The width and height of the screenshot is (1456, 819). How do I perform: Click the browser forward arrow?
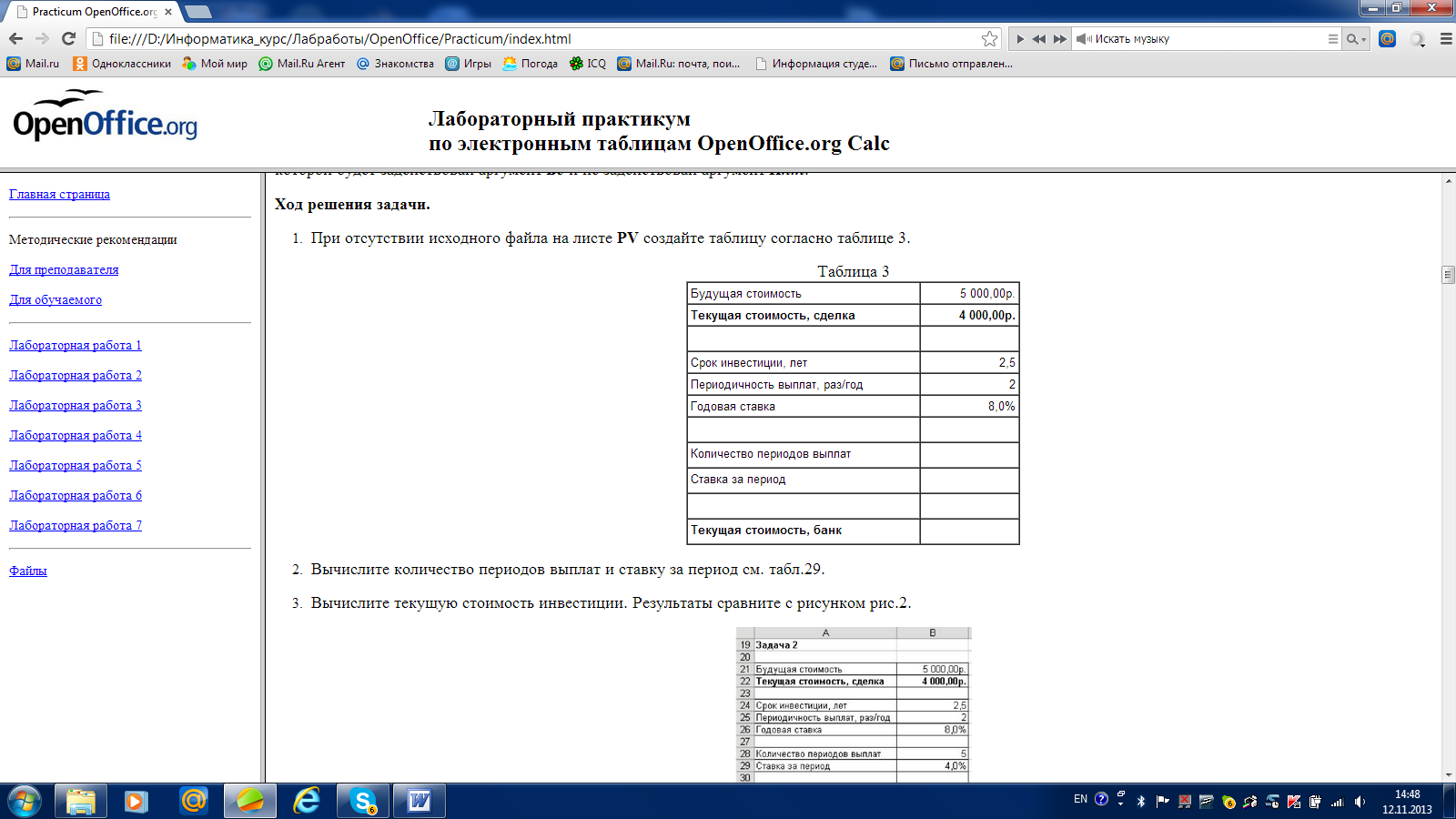coord(42,38)
